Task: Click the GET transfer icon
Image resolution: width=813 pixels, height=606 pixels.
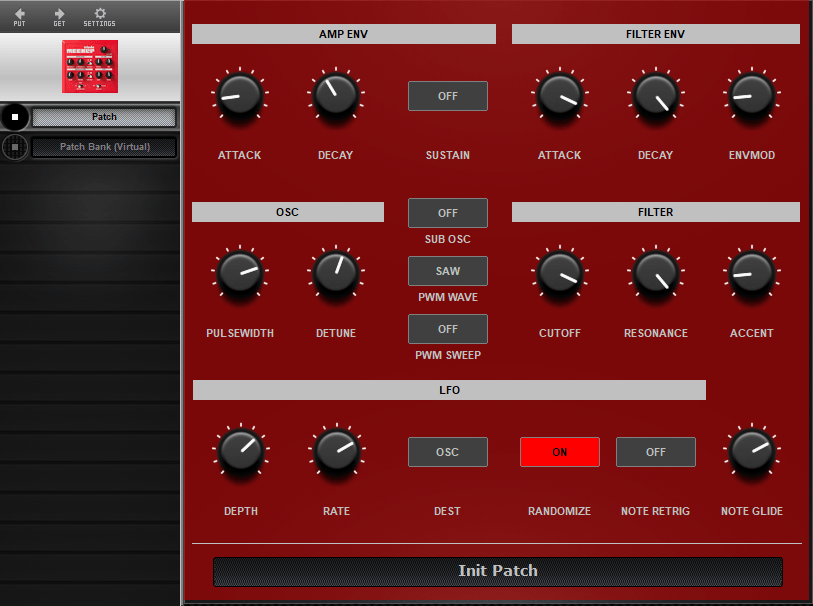Action: tap(58, 16)
